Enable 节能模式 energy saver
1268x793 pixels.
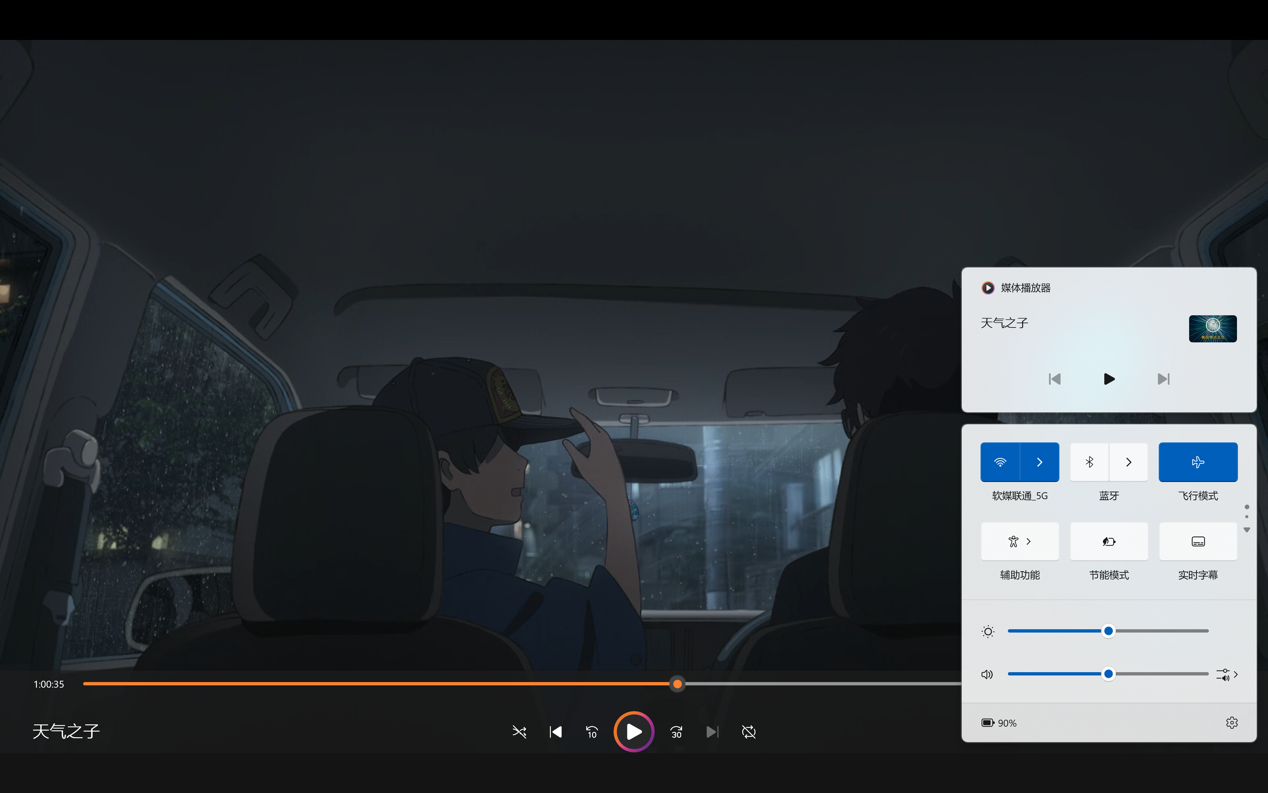tap(1108, 541)
